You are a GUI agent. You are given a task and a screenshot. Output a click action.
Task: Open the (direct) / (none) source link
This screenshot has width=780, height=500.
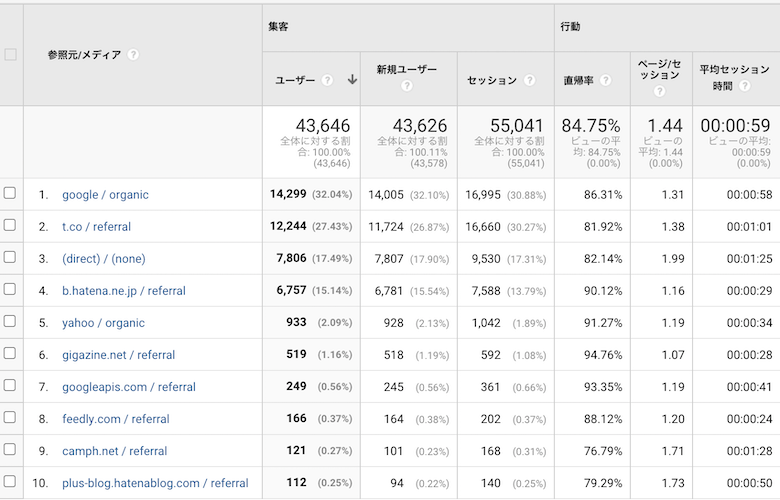pos(103,259)
